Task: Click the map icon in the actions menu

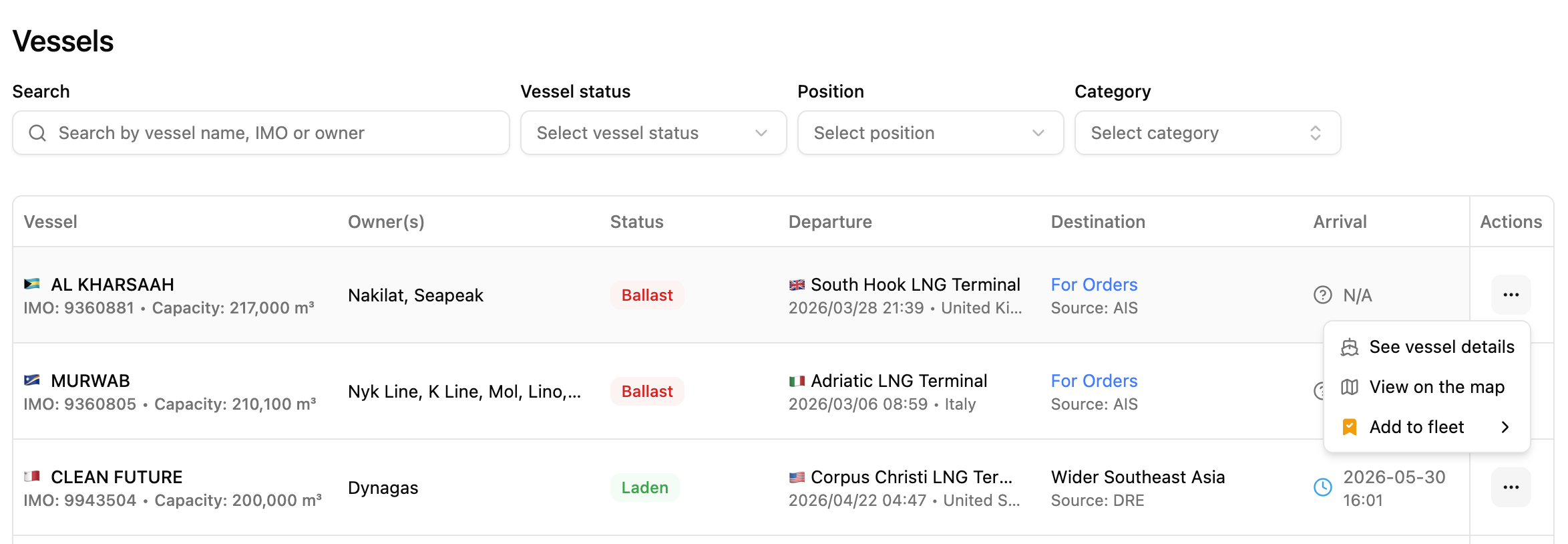Action: (x=1350, y=387)
